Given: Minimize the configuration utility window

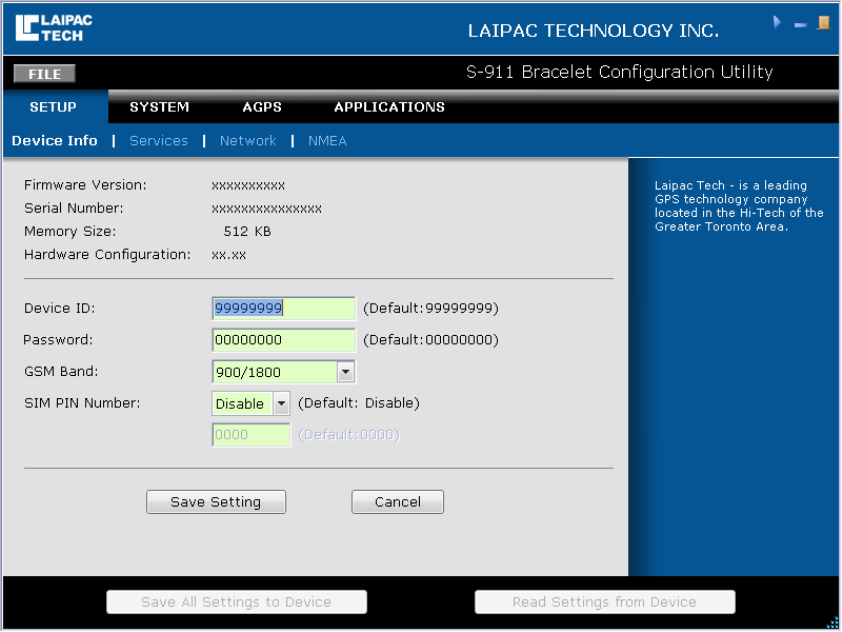Looking at the screenshot, I should 800,25.
